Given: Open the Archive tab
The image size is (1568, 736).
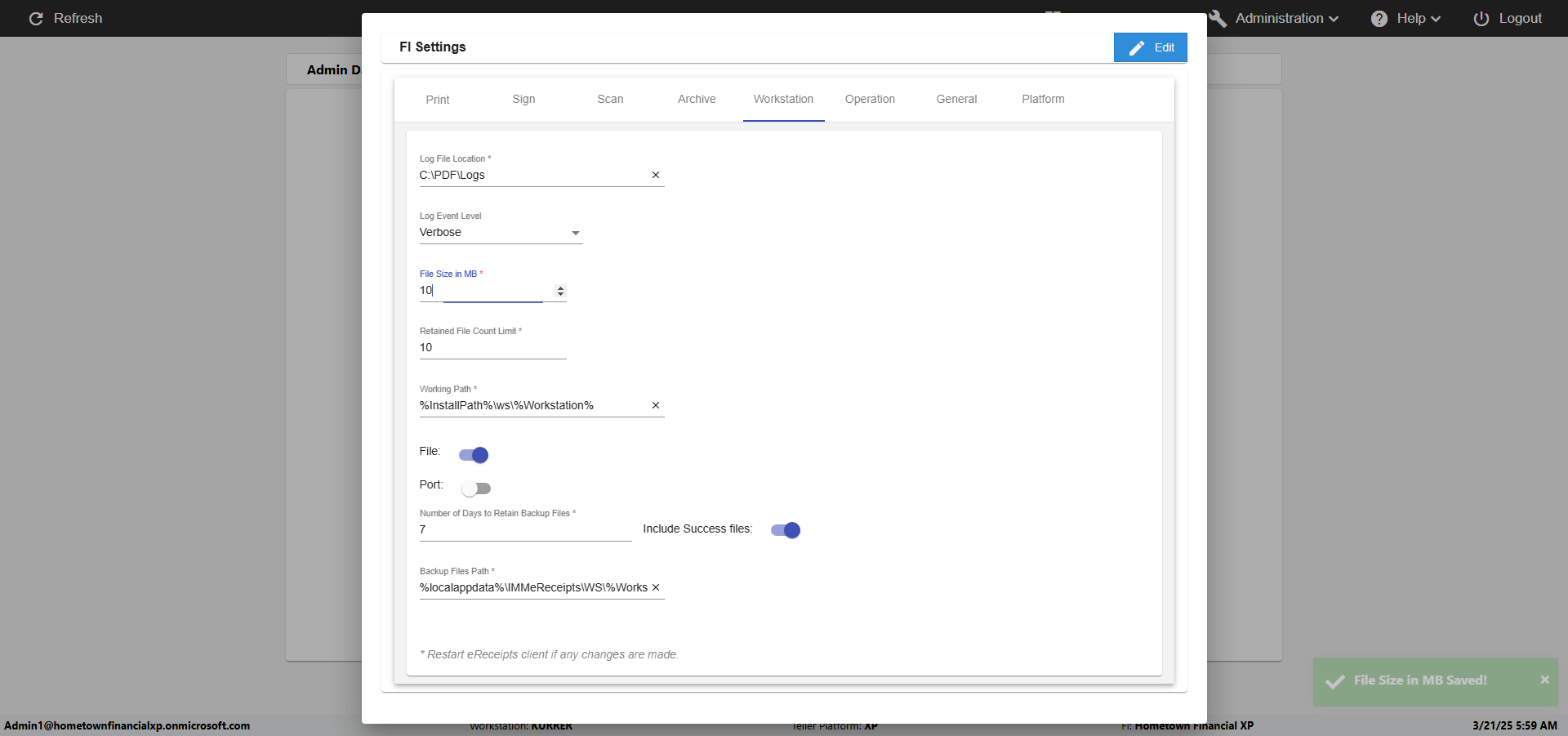Looking at the screenshot, I should pos(697,100).
